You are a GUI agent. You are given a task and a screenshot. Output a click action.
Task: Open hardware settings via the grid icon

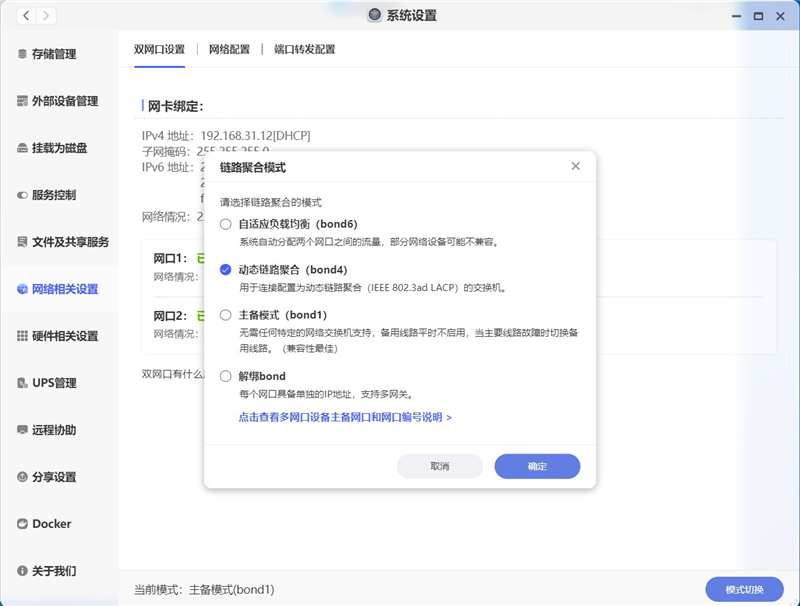(22, 336)
